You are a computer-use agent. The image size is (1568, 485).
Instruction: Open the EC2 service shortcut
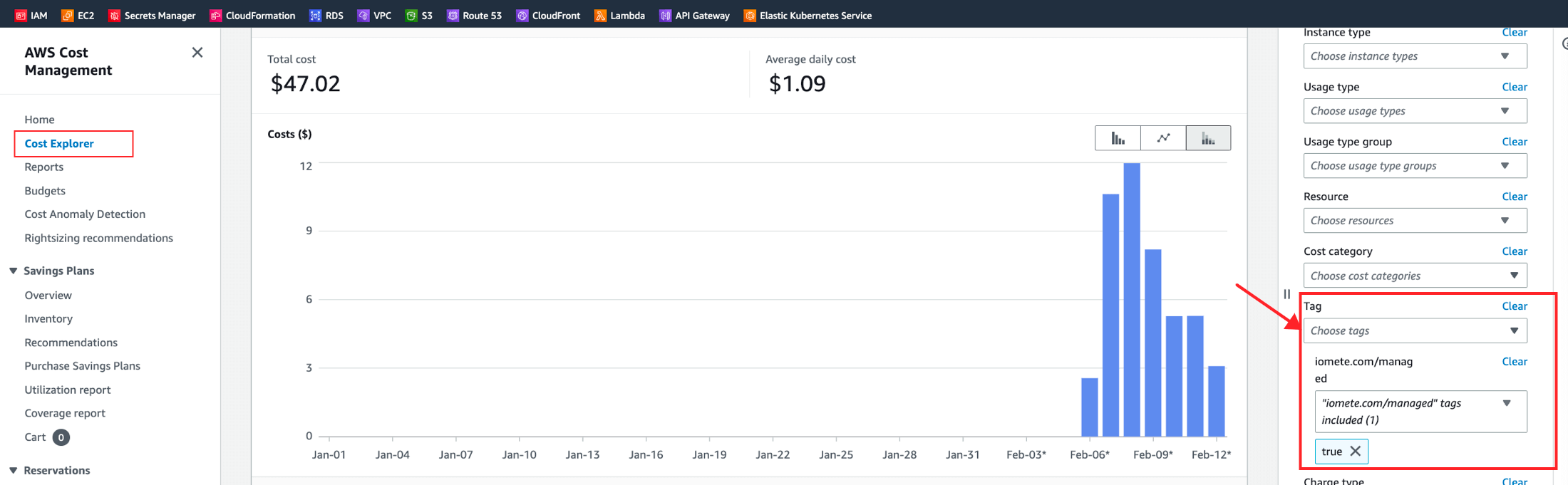coord(78,15)
